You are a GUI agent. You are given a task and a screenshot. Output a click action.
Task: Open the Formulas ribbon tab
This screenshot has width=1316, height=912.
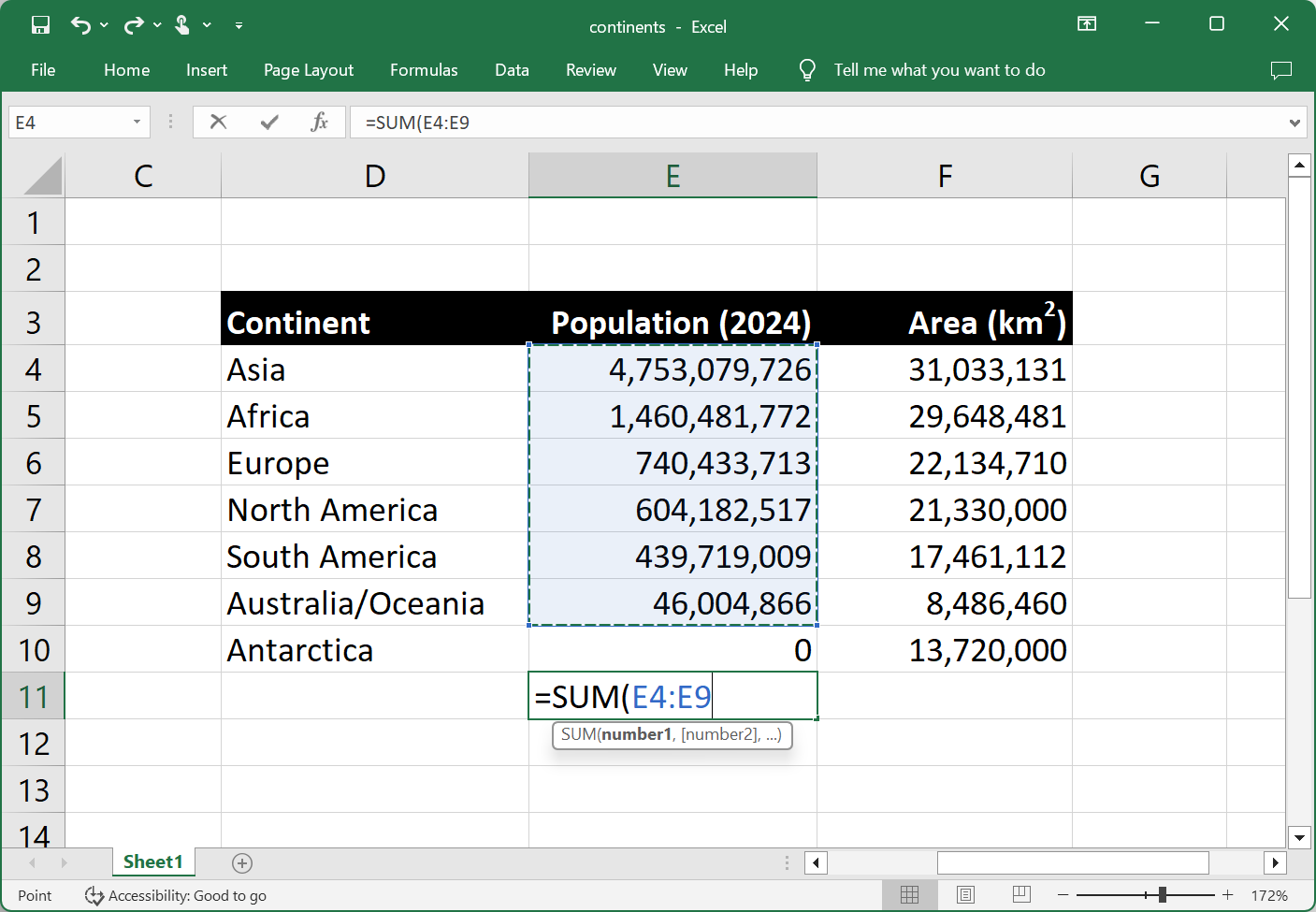(x=424, y=70)
